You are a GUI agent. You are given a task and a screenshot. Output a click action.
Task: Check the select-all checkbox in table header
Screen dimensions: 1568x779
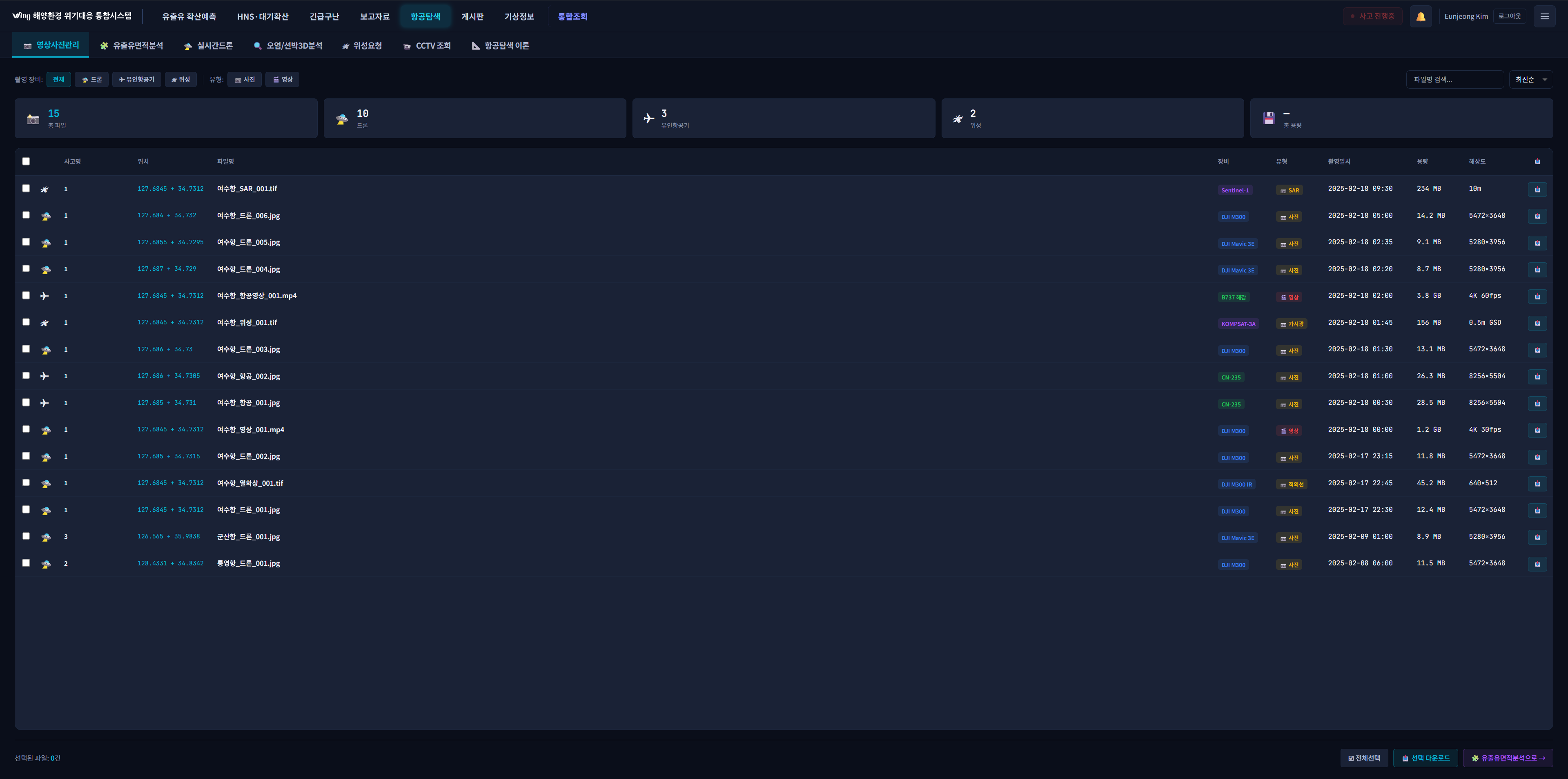(26, 161)
